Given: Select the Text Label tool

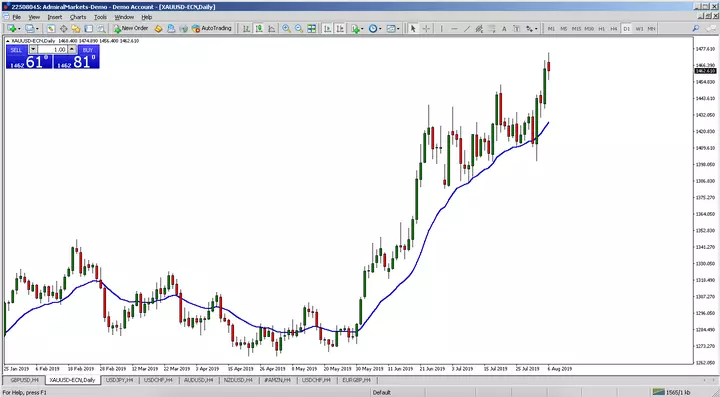Looking at the screenshot, I should pos(517,28).
